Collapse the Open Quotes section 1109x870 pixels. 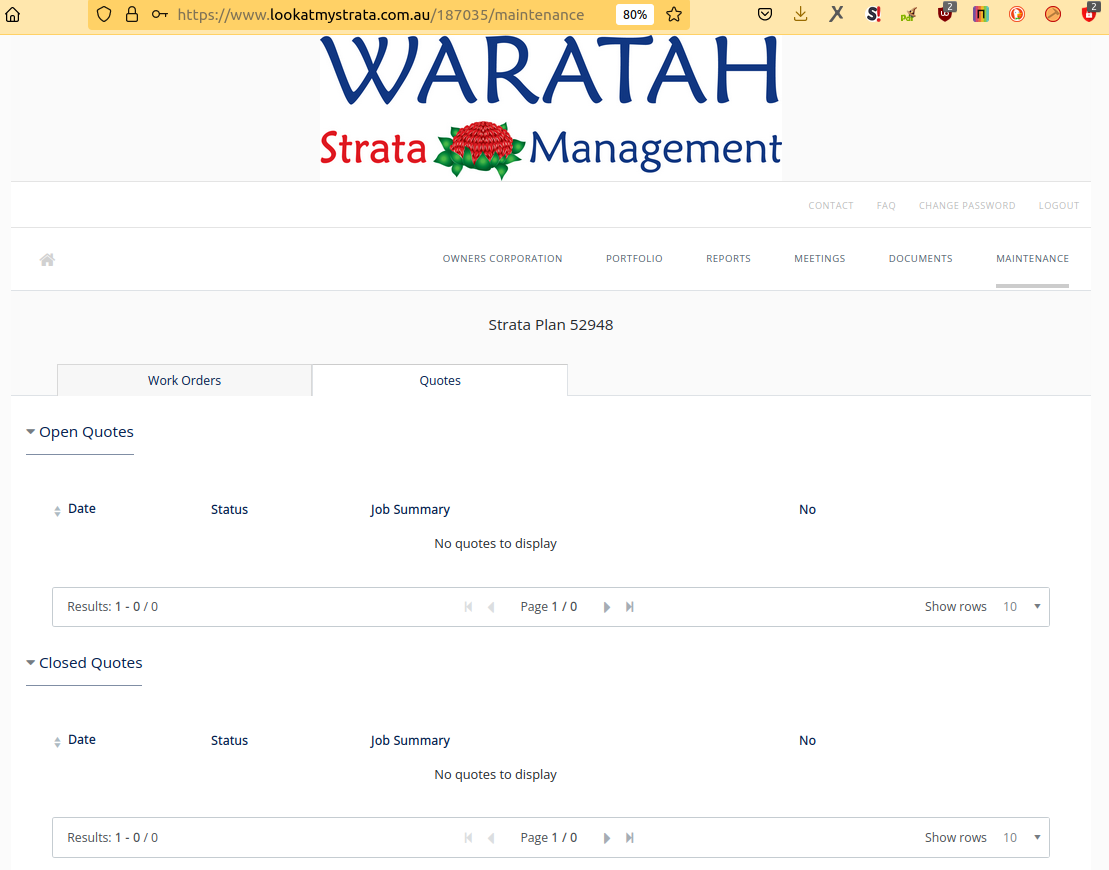tap(80, 432)
